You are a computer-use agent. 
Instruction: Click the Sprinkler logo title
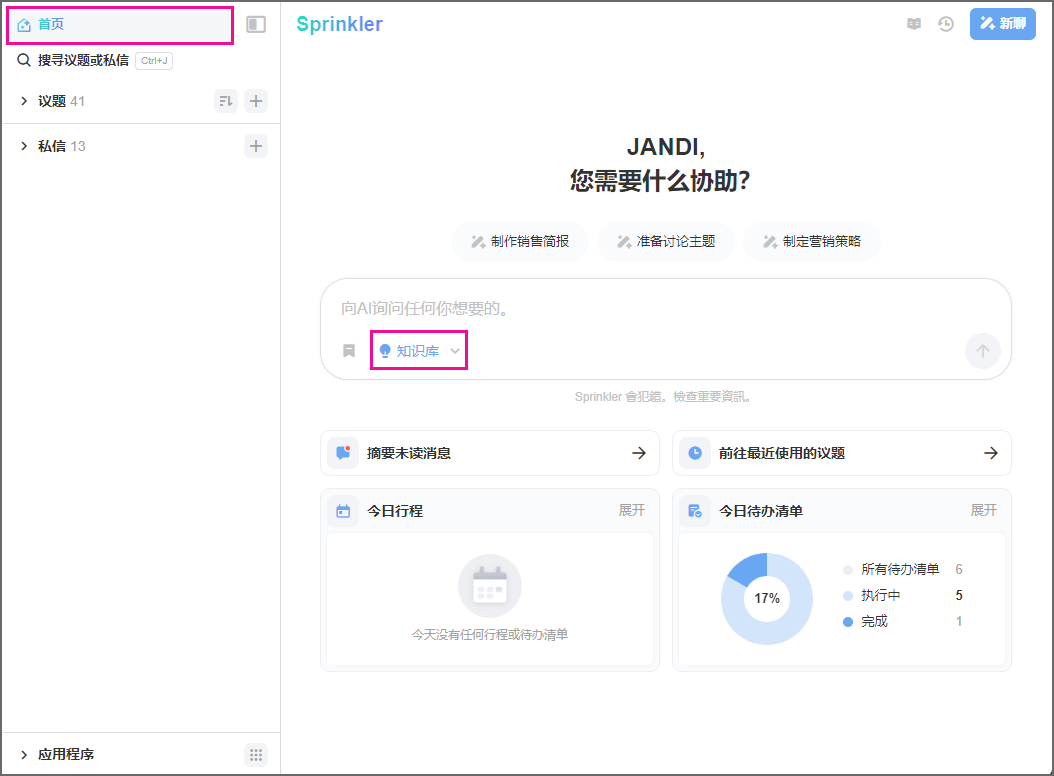pos(339,24)
